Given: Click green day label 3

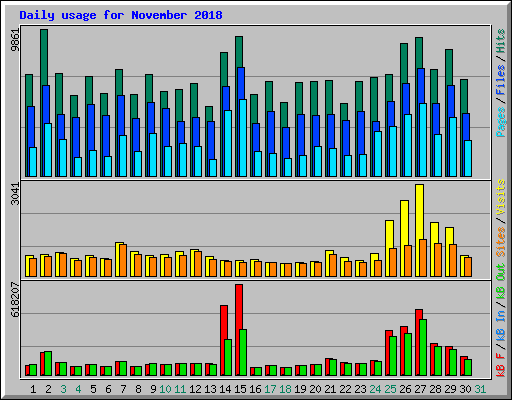Looking at the screenshot, I should (x=63, y=389).
